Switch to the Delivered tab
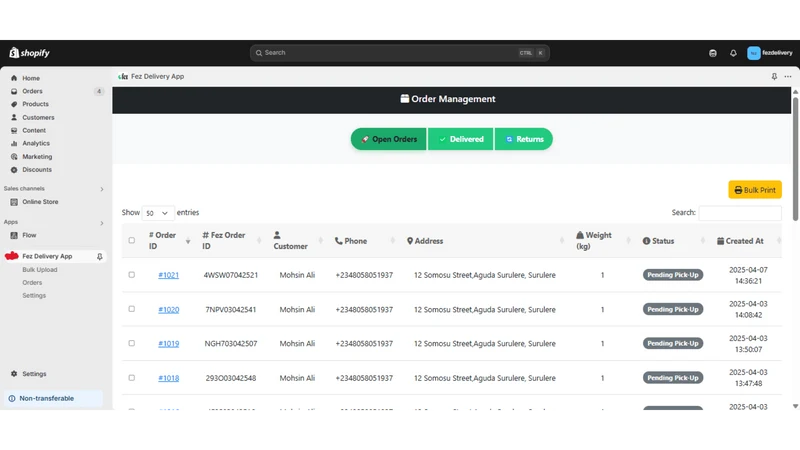This screenshot has width=800, height=450. coord(461,139)
